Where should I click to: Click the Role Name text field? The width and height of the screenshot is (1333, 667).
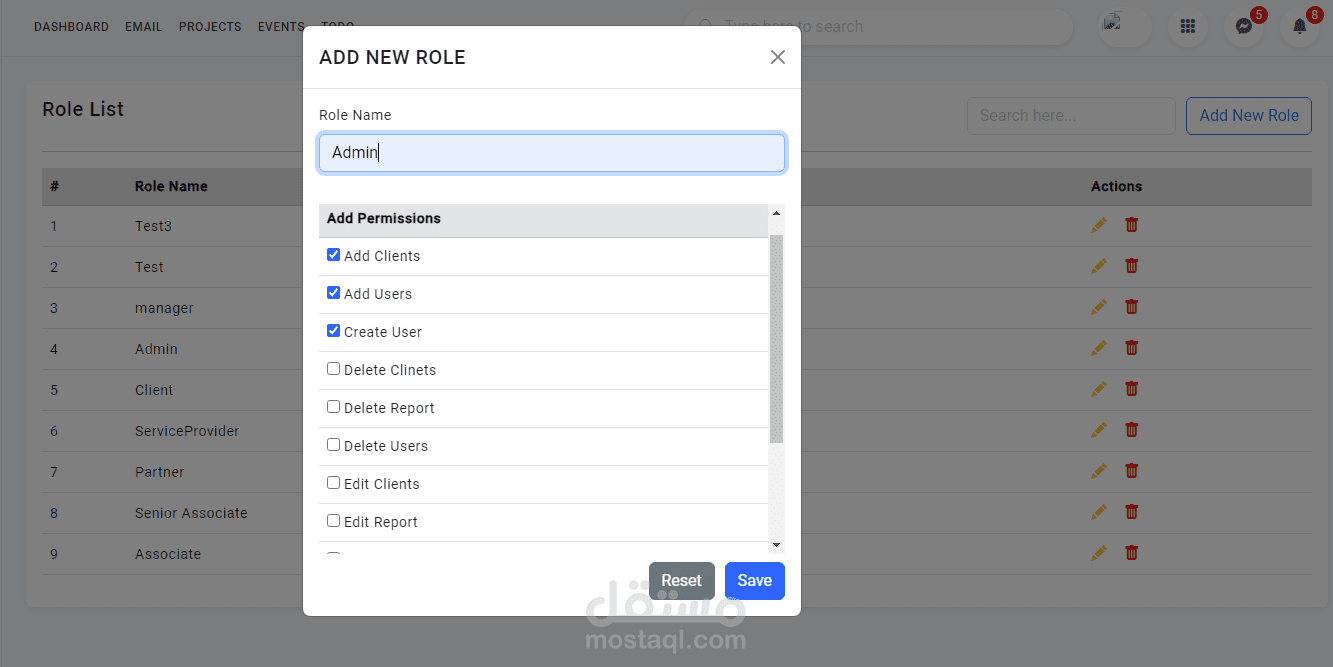(x=552, y=153)
